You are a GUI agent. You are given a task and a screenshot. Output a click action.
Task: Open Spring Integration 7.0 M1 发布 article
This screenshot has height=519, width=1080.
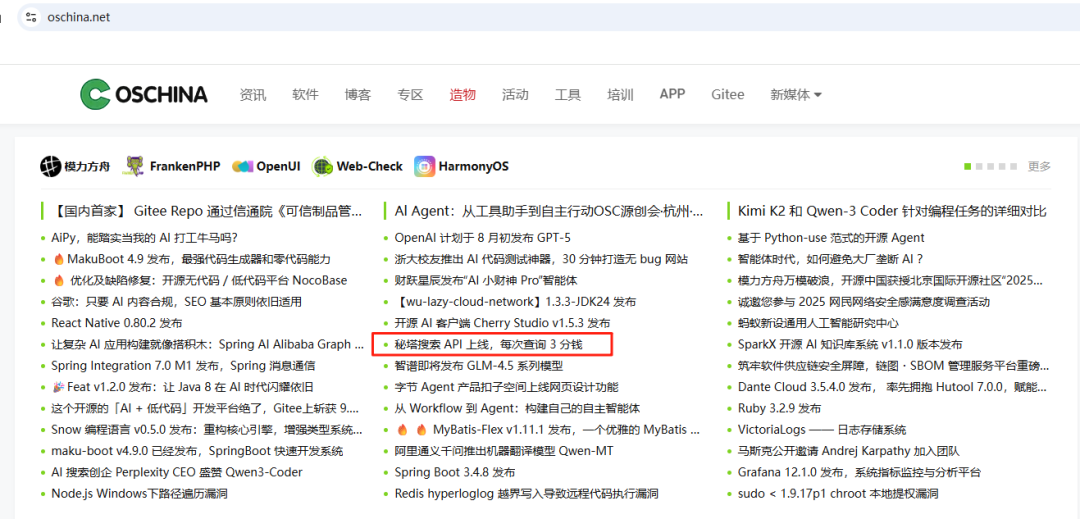(183, 366)
